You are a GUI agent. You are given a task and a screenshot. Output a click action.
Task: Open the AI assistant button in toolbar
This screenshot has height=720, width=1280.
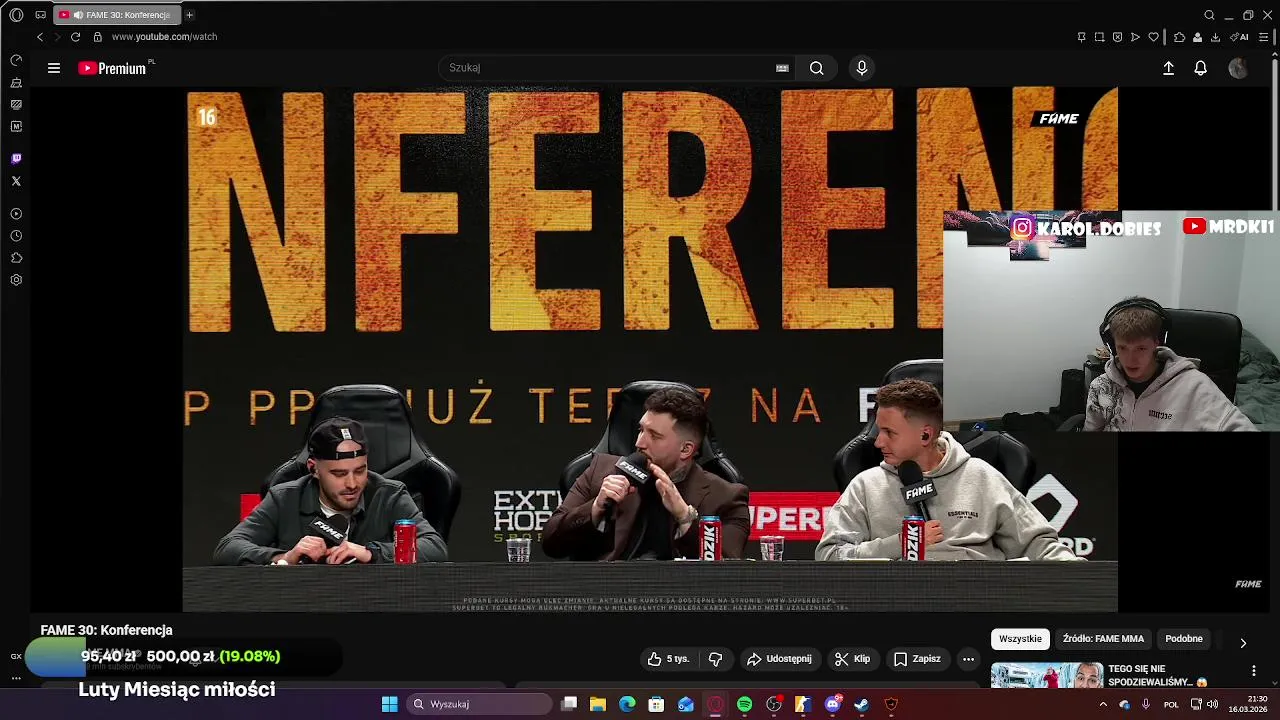point(1239,37)
